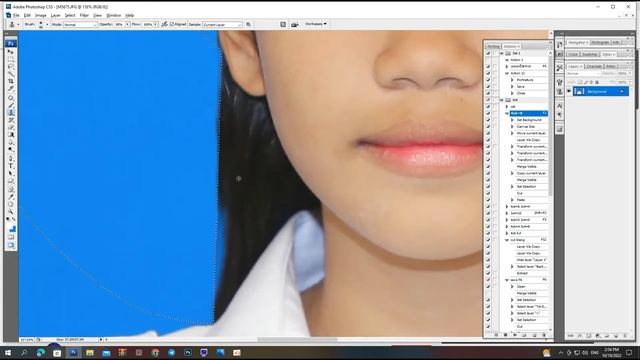
Task: Switch to the Channels tab
Action: (x=594, y=66)
